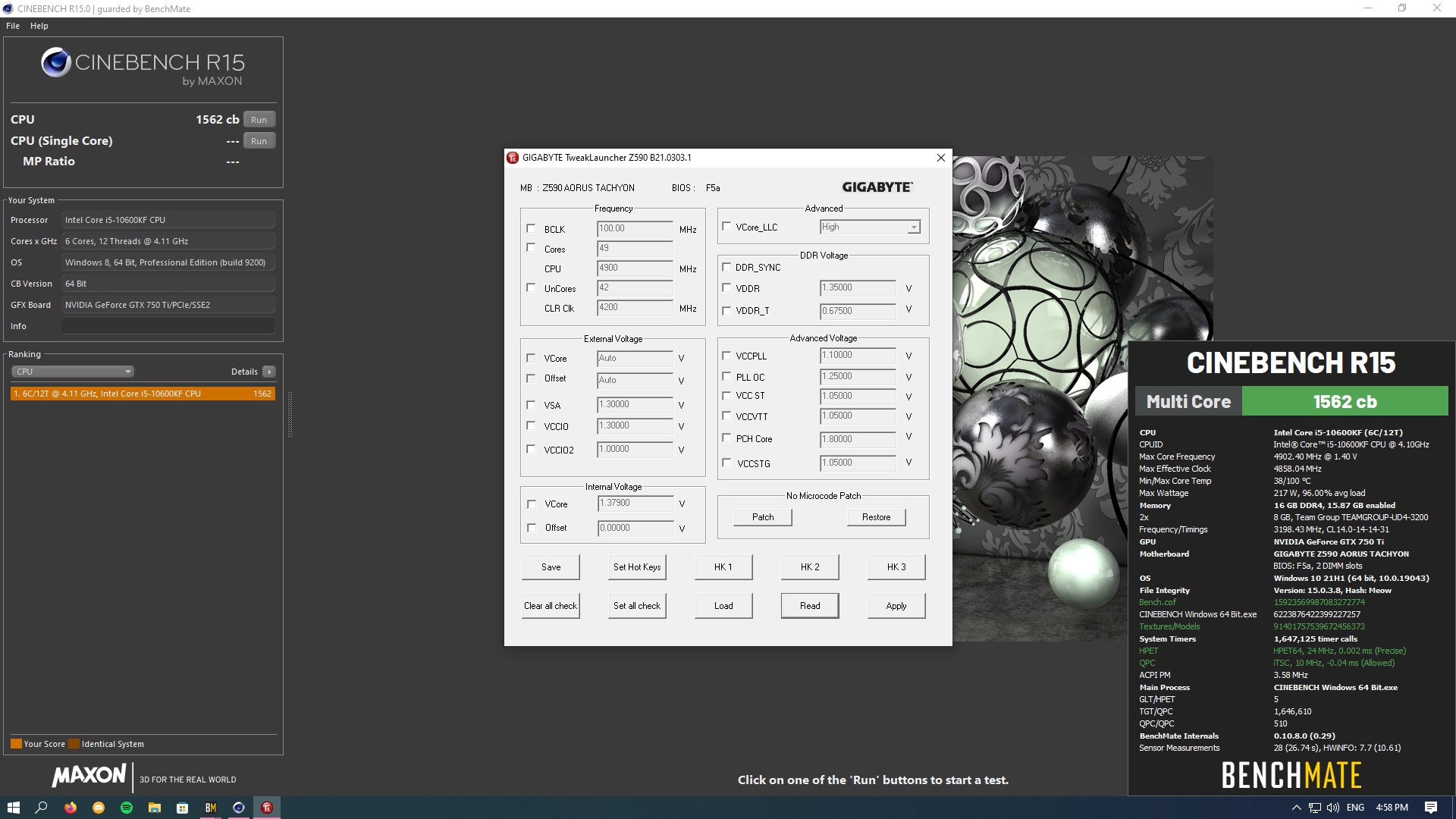
Task: Click the HK 3 button
Action: 896,567
